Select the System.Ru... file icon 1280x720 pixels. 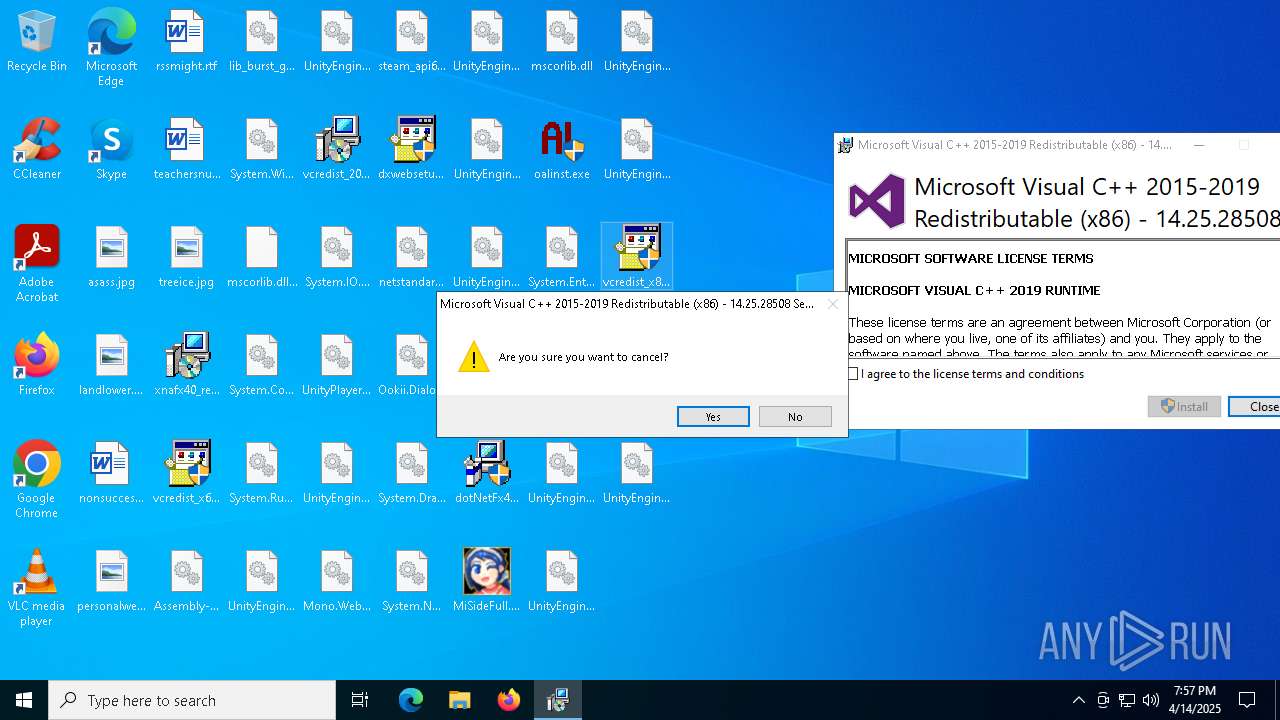pyautogui.click(x=261, y=474)
